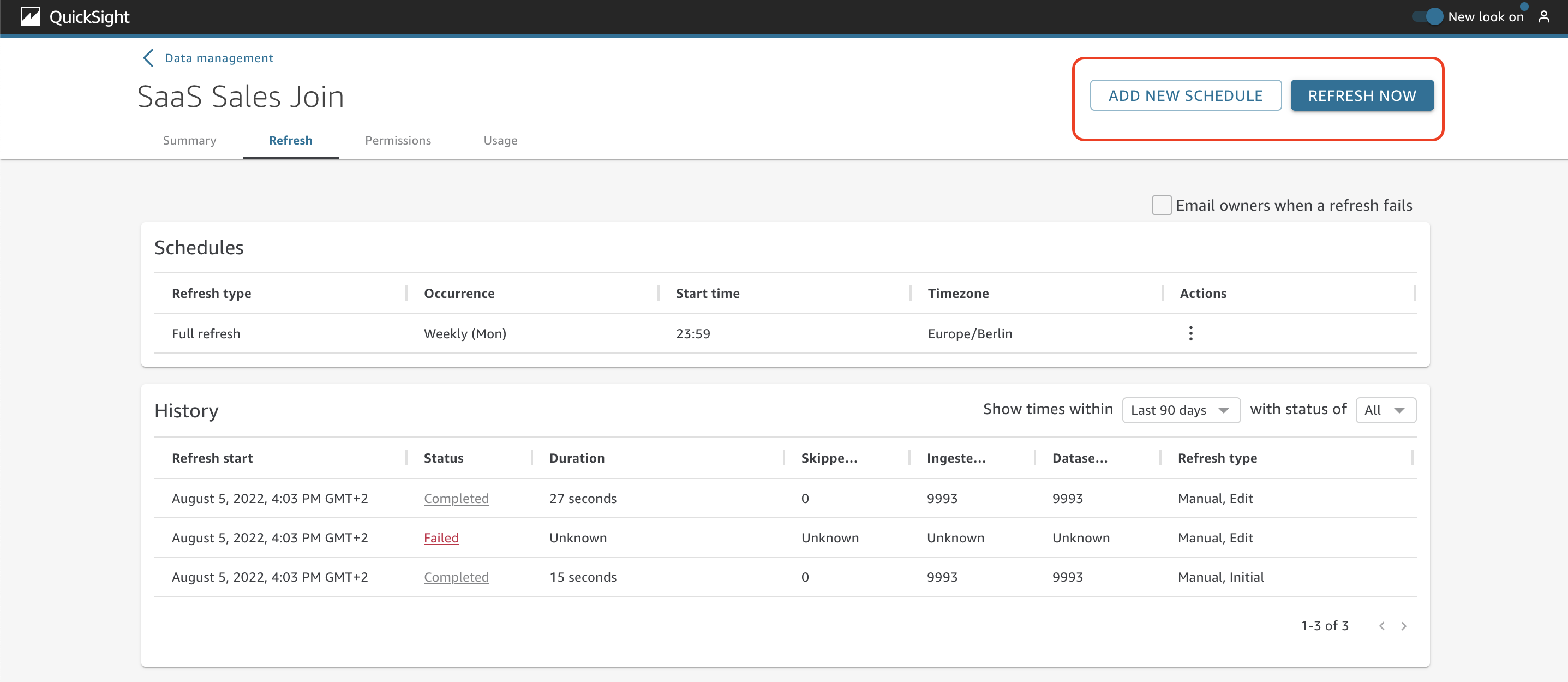Go to next history page arrow
The image size is (1568, 682).
click(x=1403, y=625)
